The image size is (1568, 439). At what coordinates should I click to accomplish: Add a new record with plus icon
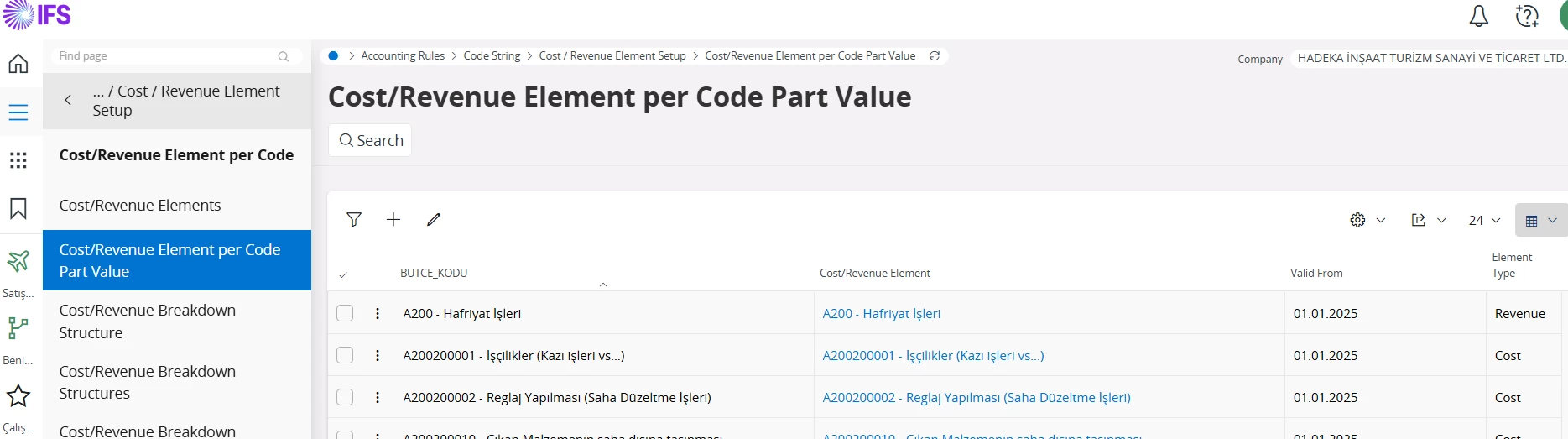click(x=393, y=220)
